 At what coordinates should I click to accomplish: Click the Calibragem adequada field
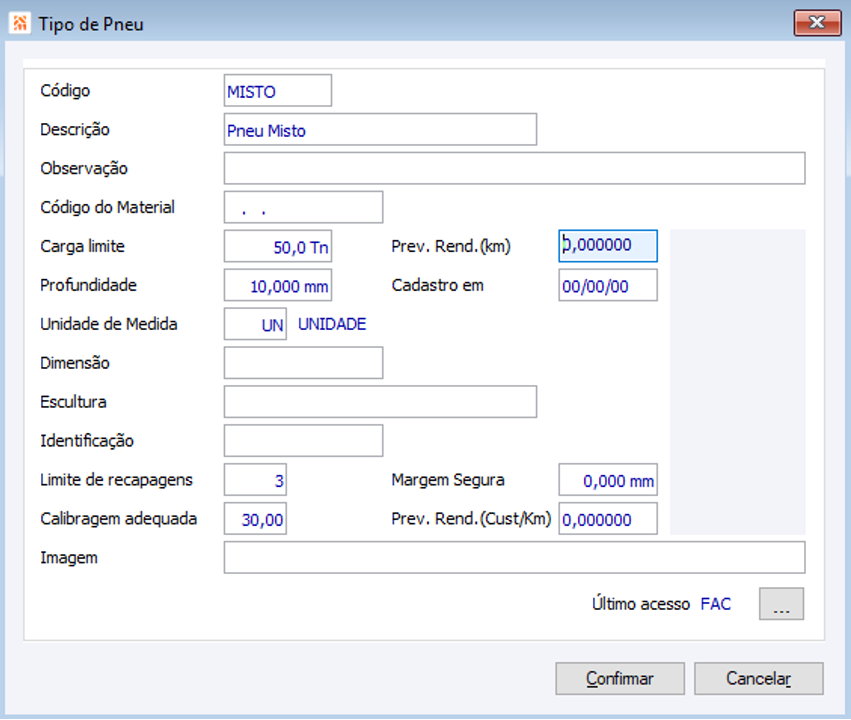(x=256, y=519)
